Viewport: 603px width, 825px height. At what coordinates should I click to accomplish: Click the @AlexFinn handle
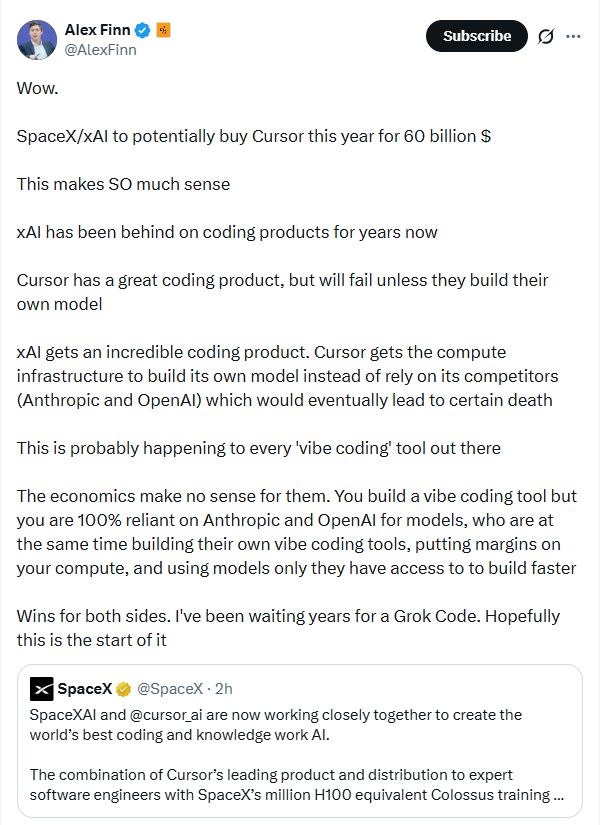pyautogui.click(x=100, y=50)
